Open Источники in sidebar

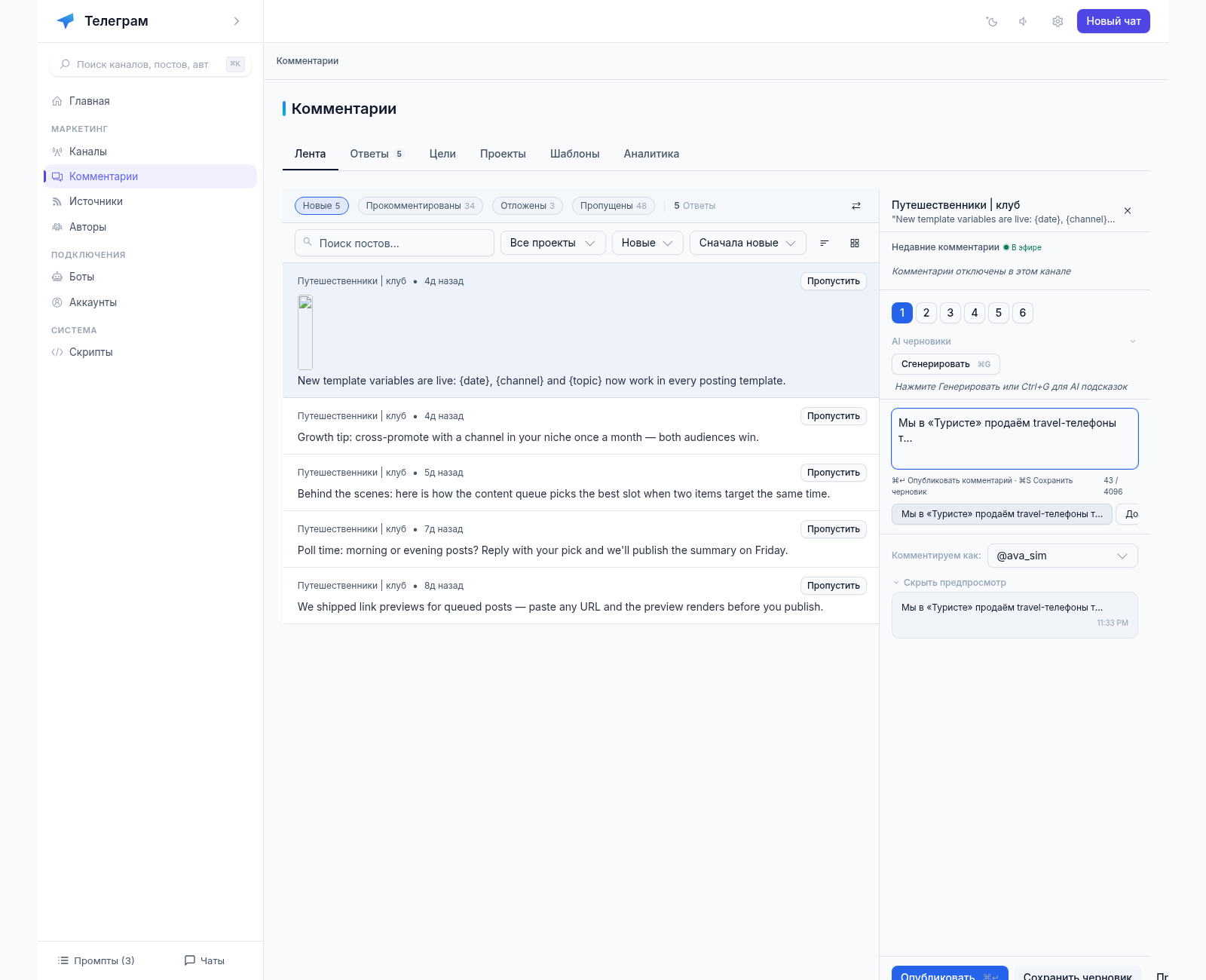tap(150, 201)
